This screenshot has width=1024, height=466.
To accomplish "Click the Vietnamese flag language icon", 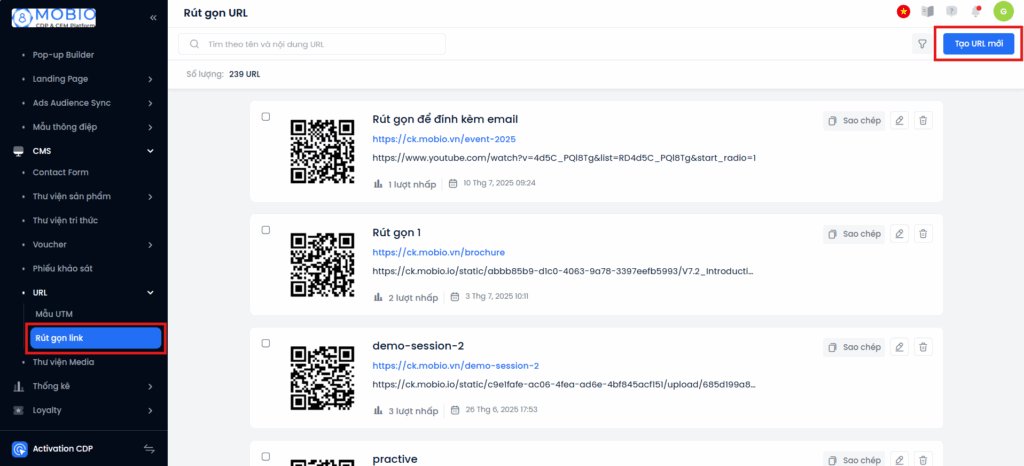I will pos(903,11).
